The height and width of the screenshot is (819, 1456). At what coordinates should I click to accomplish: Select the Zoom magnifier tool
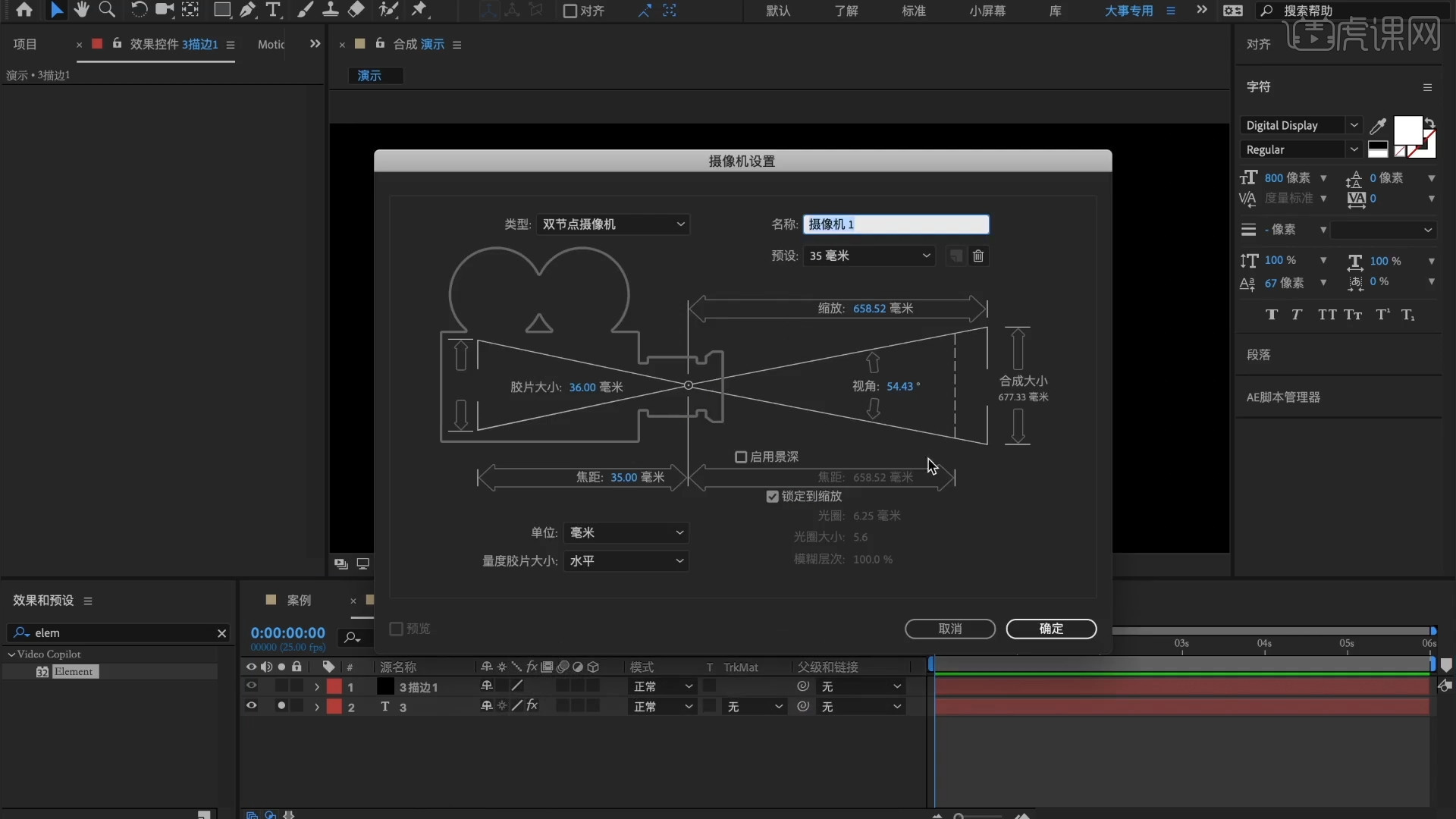[107, 10]
